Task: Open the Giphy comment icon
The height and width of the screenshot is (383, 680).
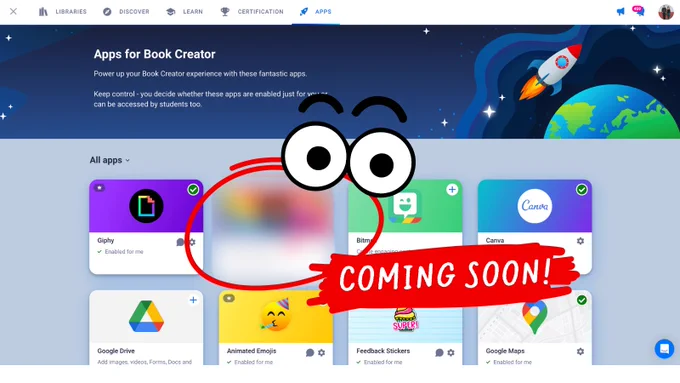Action: coord(180,242)
